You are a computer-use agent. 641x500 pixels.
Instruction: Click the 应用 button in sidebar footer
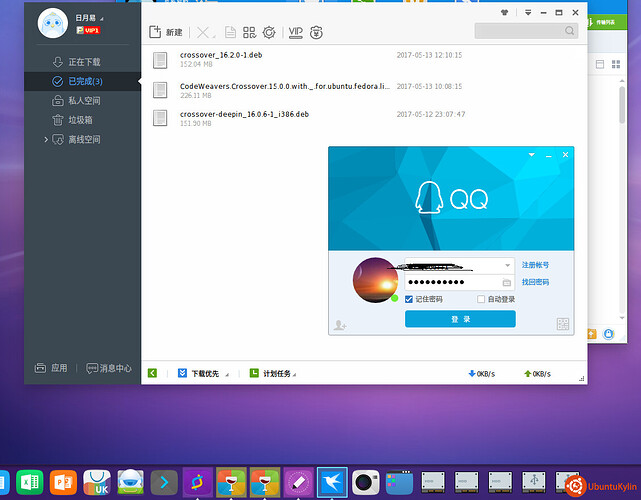[51, 368]
